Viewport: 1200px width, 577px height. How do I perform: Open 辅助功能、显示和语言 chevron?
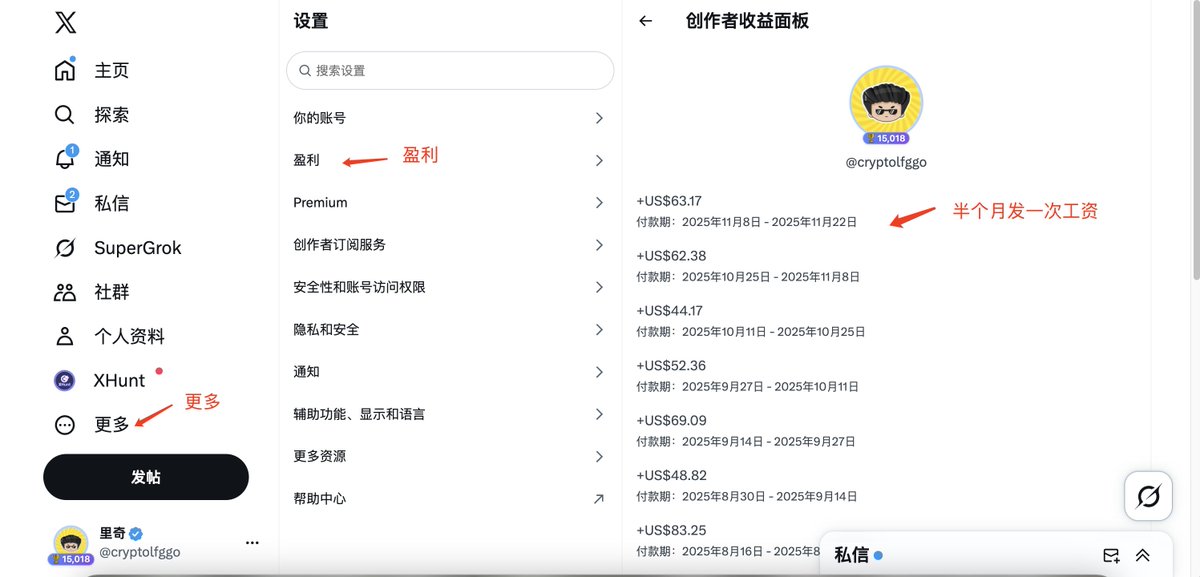pos(599,414)
